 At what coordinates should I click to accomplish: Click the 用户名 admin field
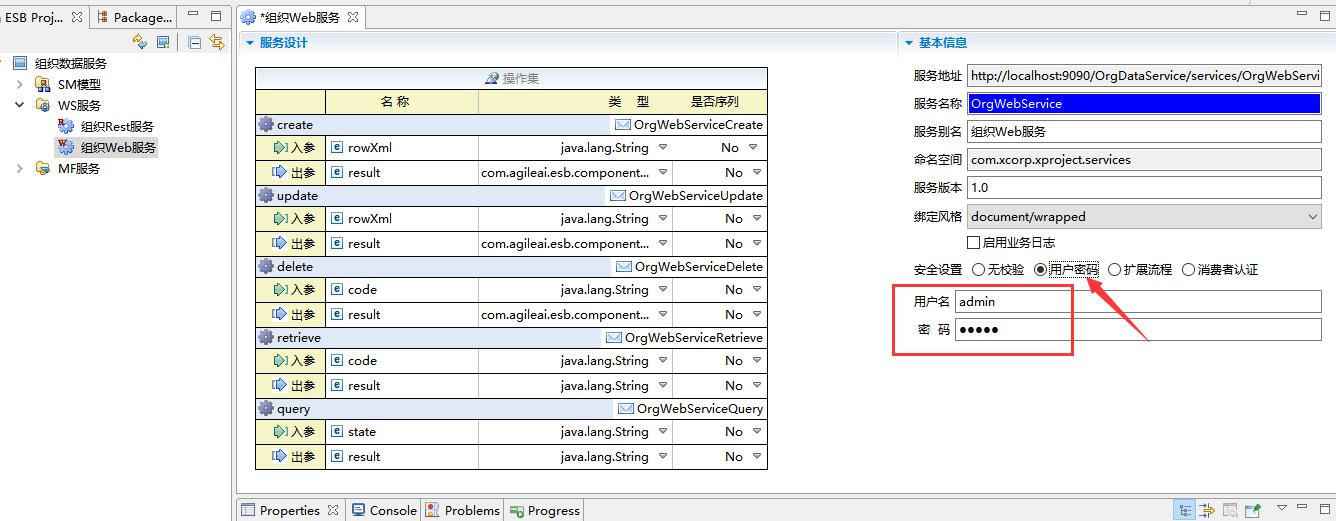(x=1138, y=301)
